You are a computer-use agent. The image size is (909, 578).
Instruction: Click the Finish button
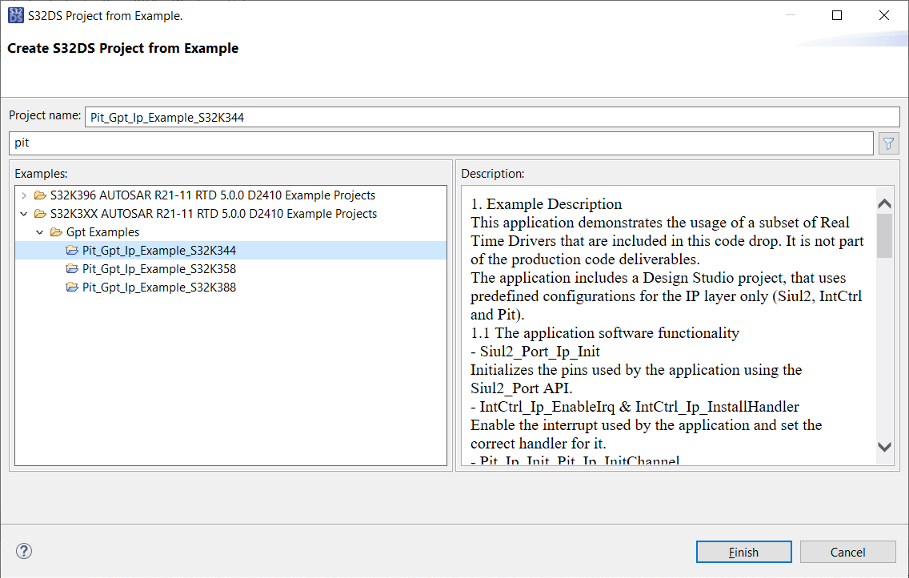pos(743,551)
